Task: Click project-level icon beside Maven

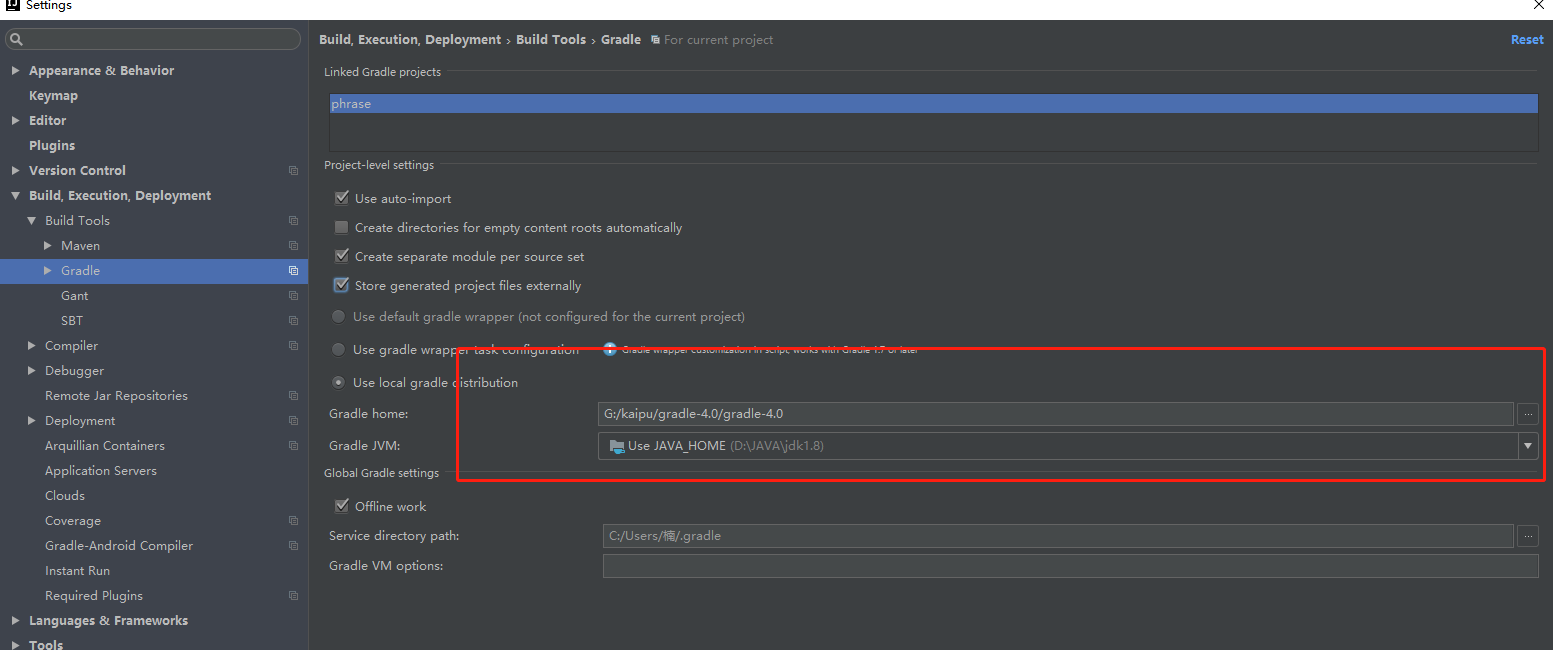Action: 293,246
